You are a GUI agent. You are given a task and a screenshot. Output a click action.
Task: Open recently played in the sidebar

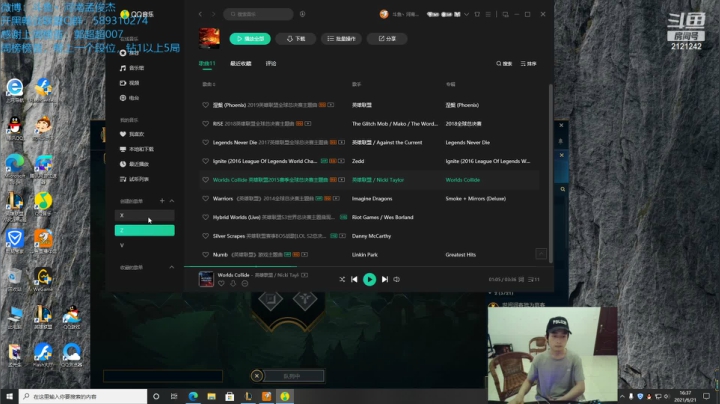pyautogui.click(x=135, y=164)
